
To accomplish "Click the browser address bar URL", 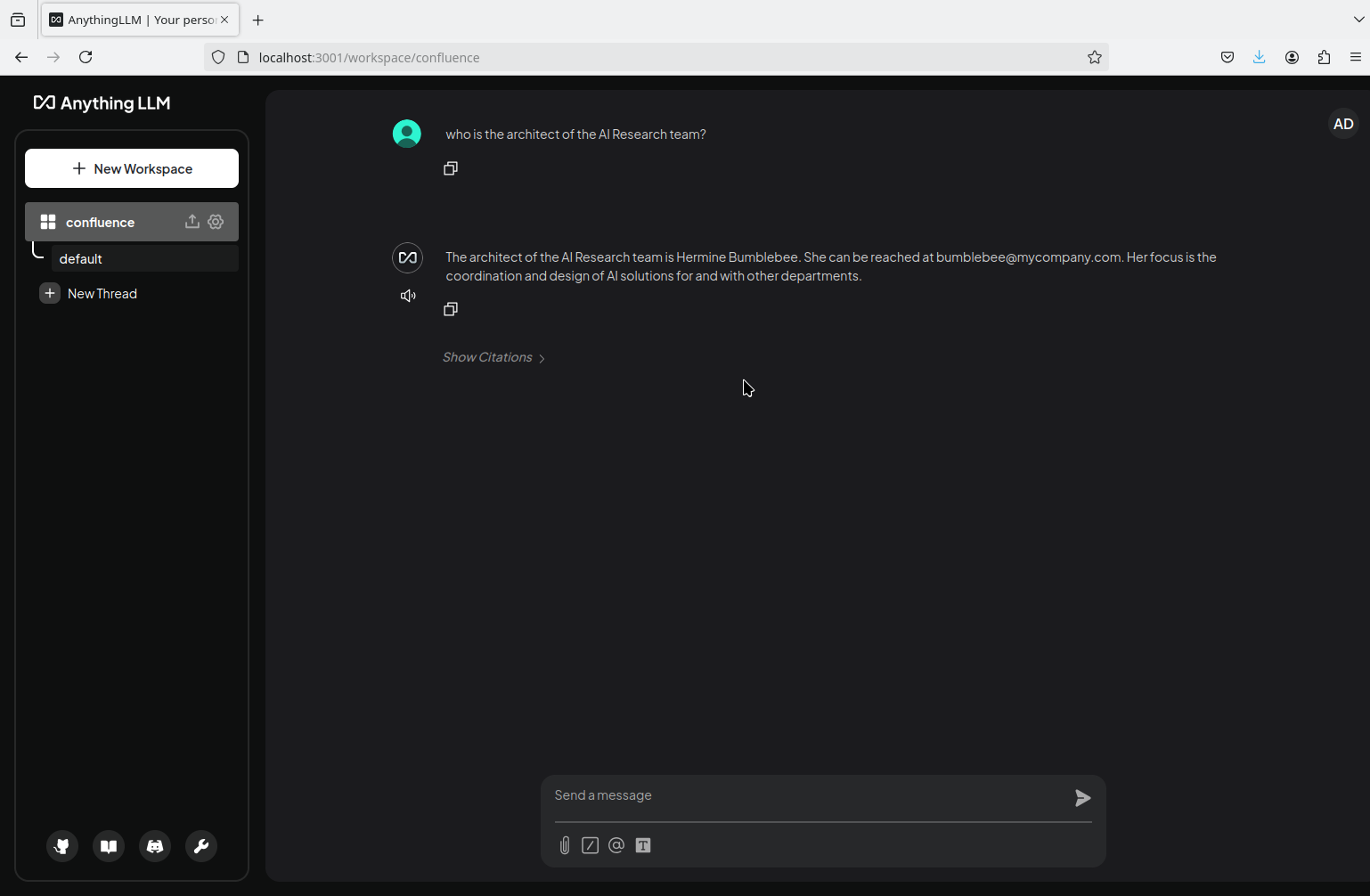I will pyautogui.click(x=369, y=57).
